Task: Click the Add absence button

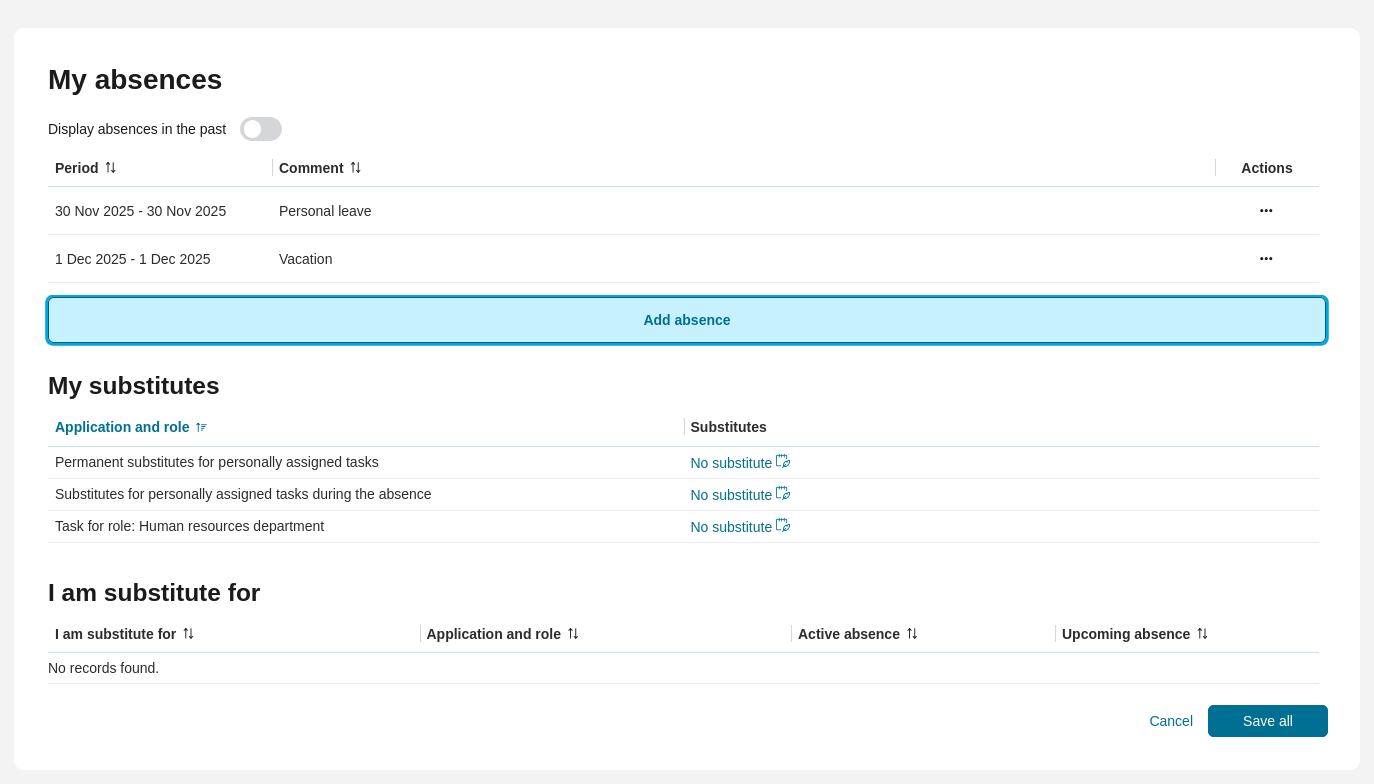Action: click(686, 320)
